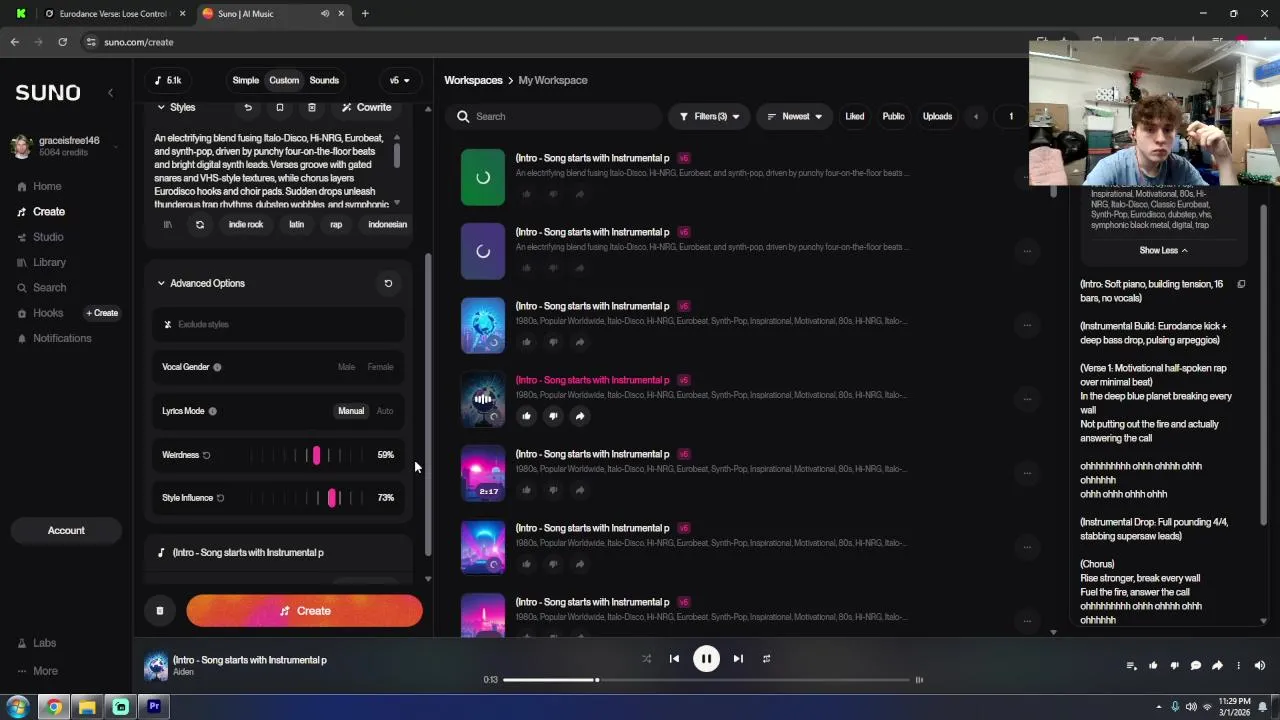The image size is (1280, 720).
Task: Open Chrome in the Windows taskbar
Action: [x=54, y=707]
